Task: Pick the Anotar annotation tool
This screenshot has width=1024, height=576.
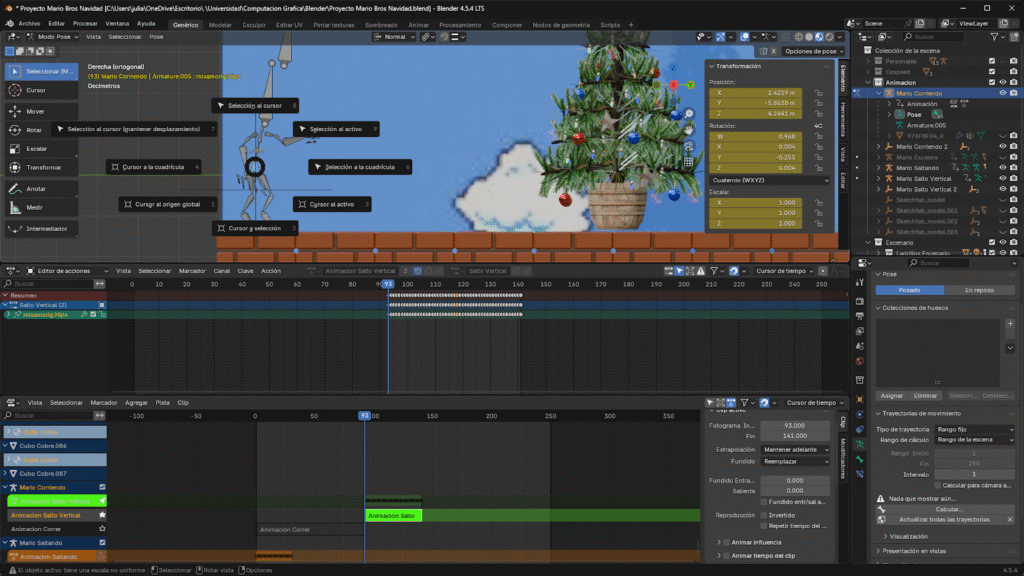Action: (16, 188)
